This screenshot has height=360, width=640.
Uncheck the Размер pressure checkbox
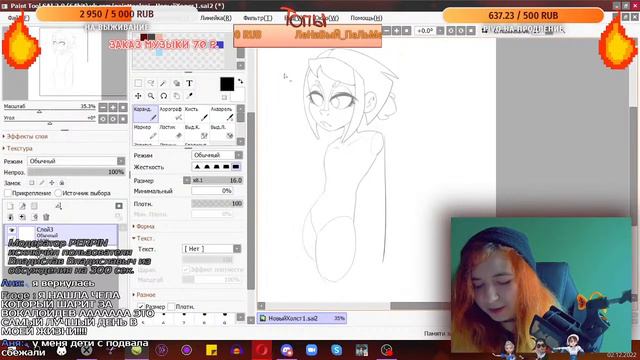coord(141,307)
